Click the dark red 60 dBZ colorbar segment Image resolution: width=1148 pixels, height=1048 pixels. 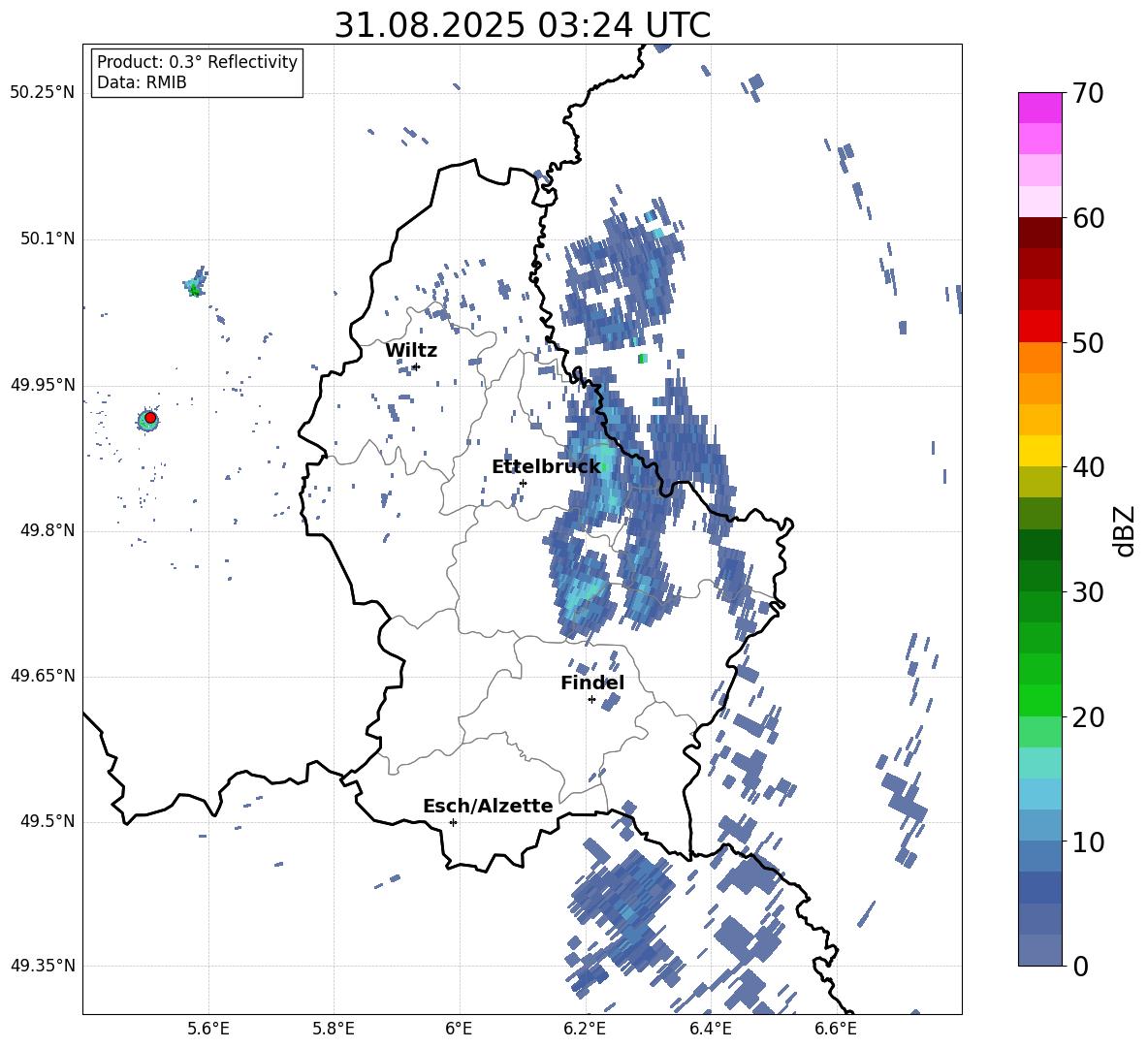1039,233
